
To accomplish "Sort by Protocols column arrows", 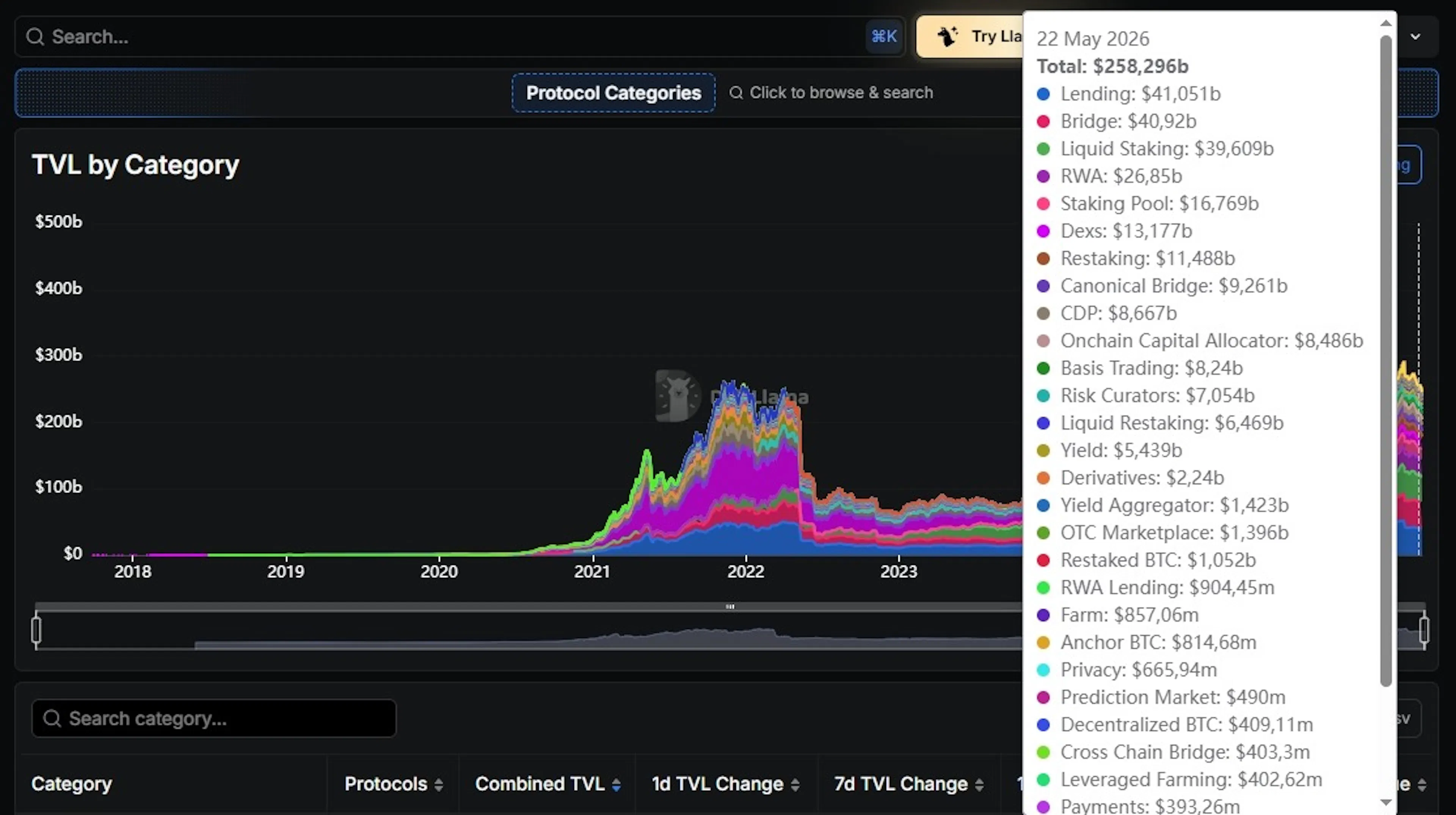I will pyautogui.click(x=439, y=785).
